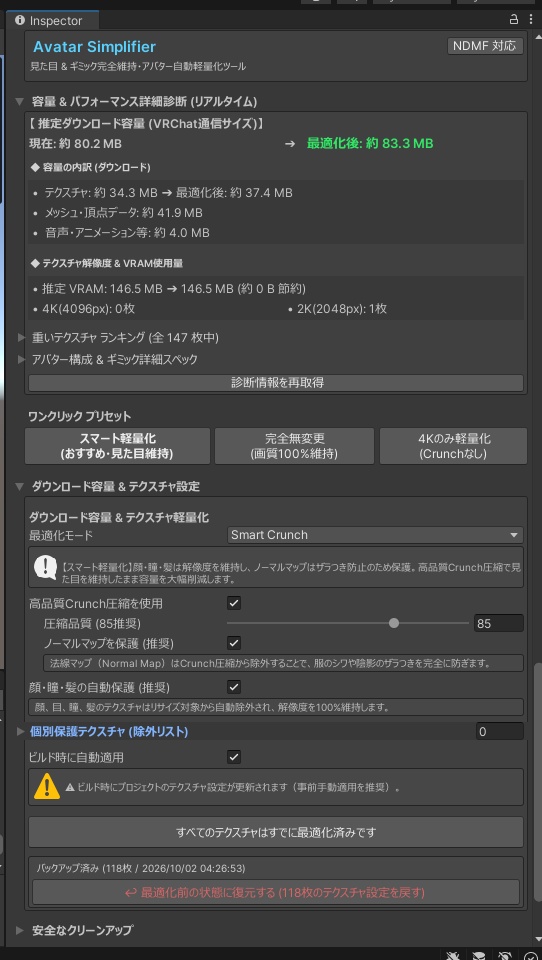Apply the スマート軽量化 preset
This screenshot has height=960, width=542.
click(x=118, y=446)
